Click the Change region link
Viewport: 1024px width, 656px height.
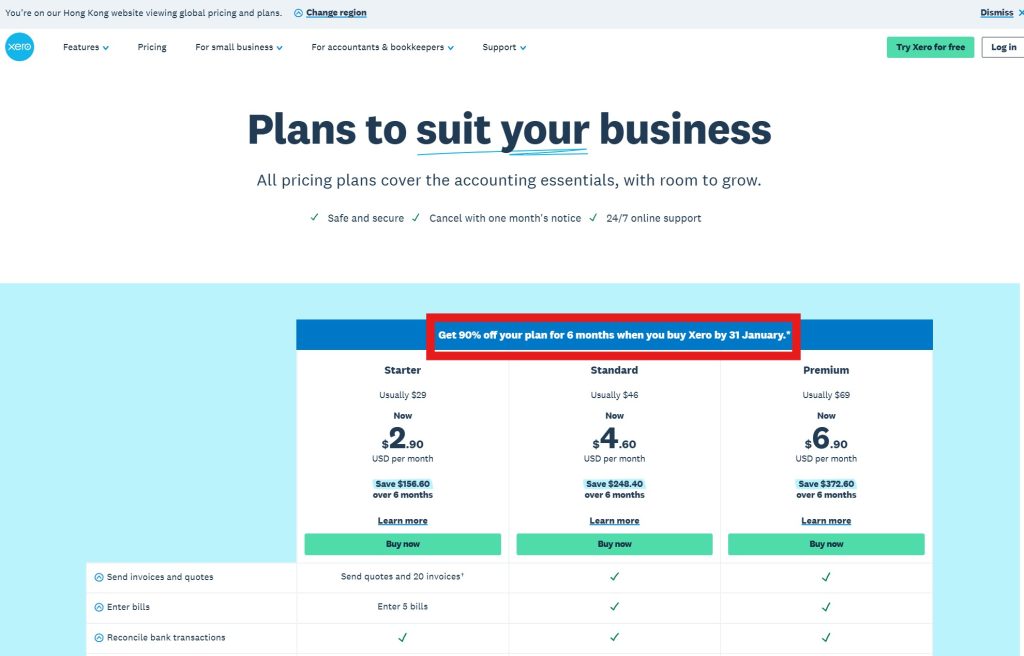(336, 13)
